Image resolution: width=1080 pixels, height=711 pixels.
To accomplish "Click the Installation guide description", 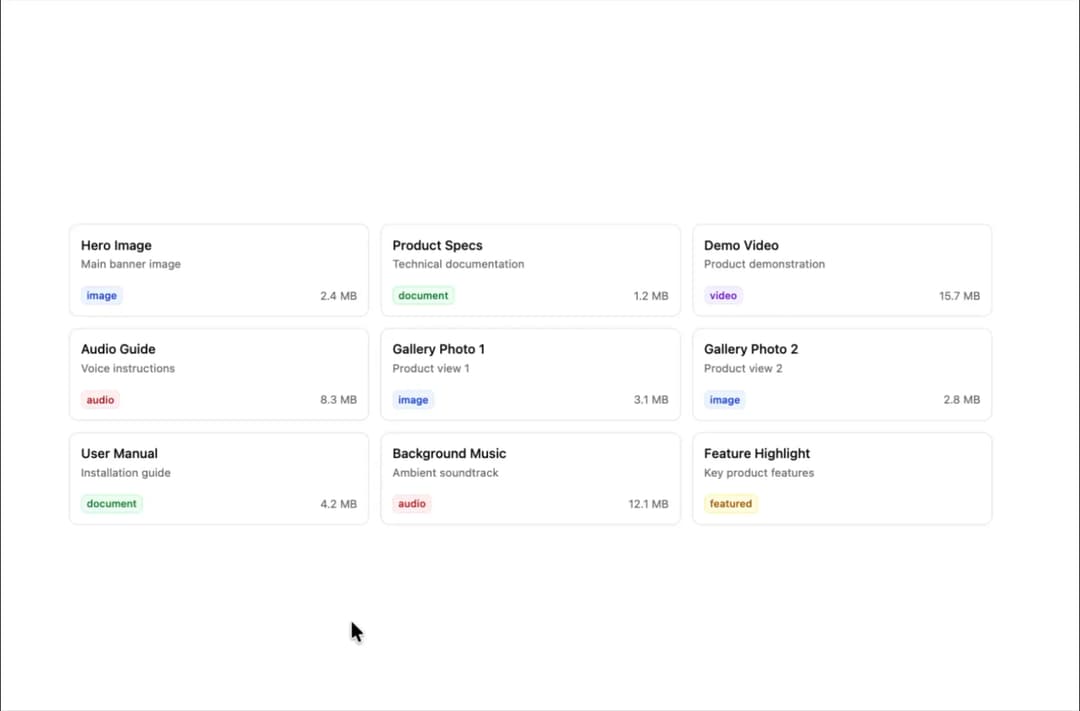I will (x=125, y=473).
